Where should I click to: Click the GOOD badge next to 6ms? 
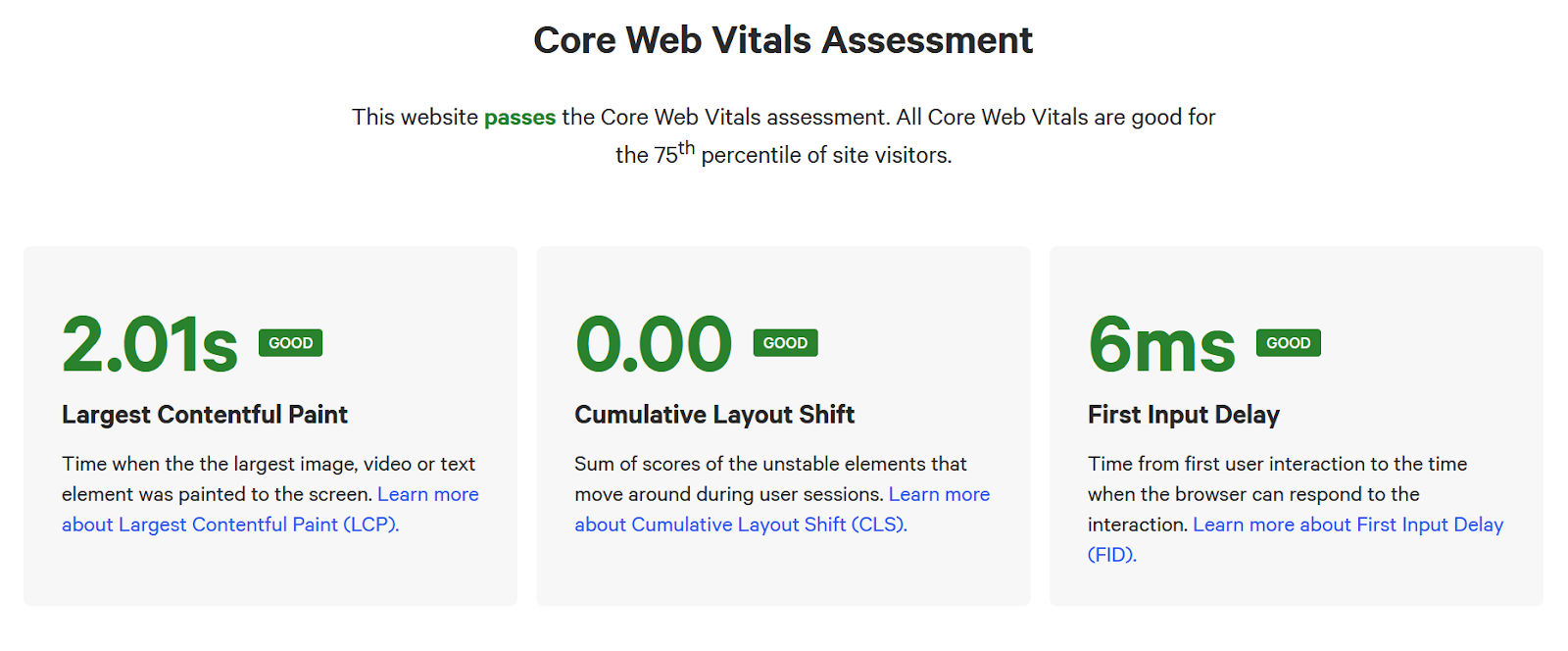pos(1288,343)
